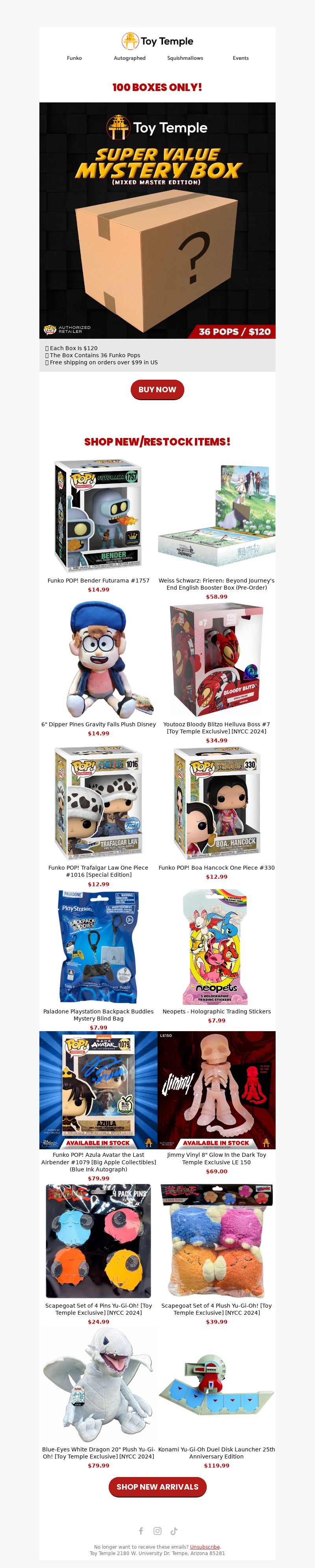Open the Events navigation link

(x=240, y=58)
